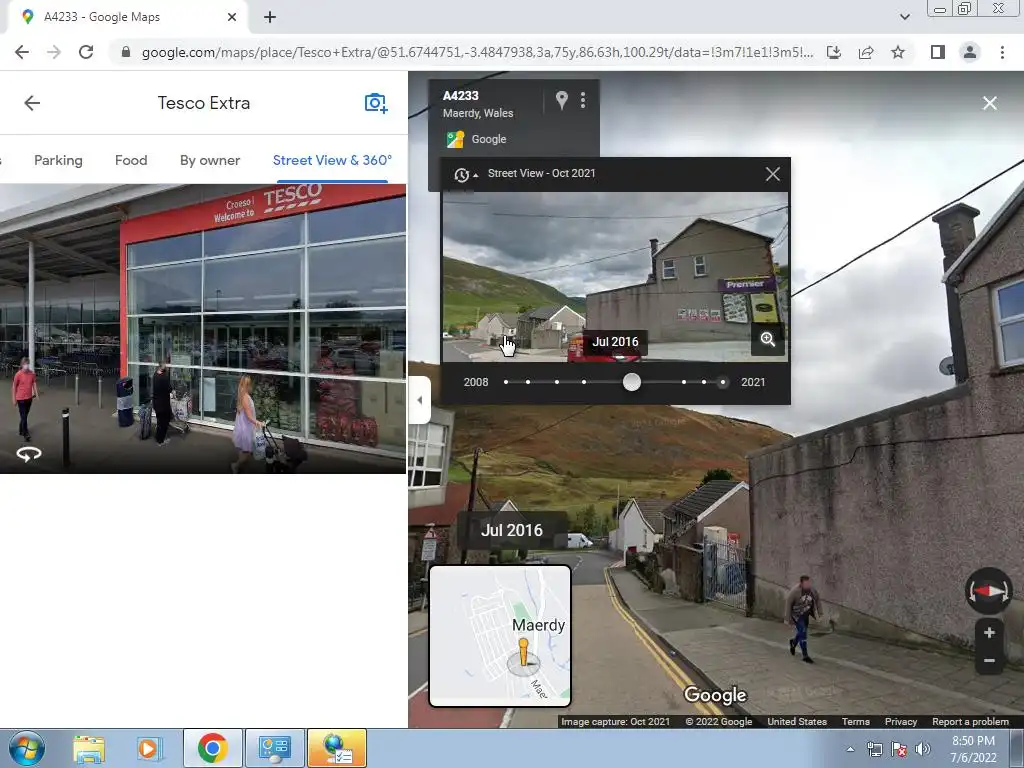Screen dimensions: 1024x768
Task: Reload the page
Action: (x=86, y=52)
